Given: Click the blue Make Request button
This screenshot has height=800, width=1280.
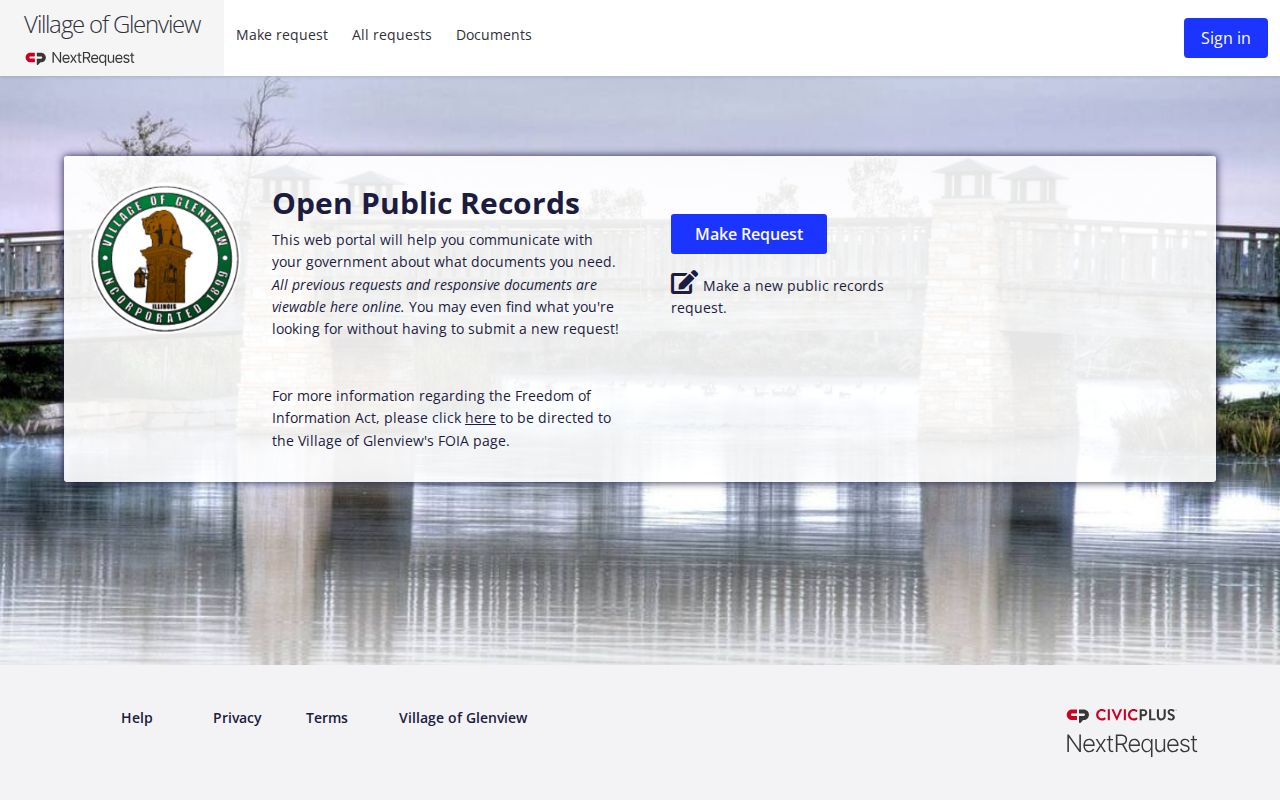Looking at the screenshot, I should tap(749, 234).
